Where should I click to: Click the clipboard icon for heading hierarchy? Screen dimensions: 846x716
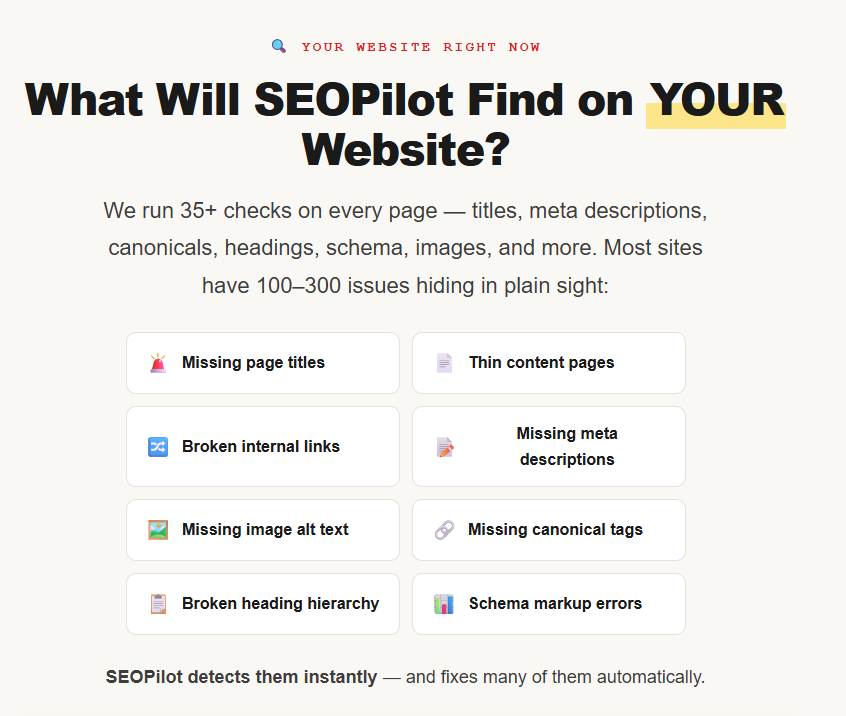(x=158, y=604)
